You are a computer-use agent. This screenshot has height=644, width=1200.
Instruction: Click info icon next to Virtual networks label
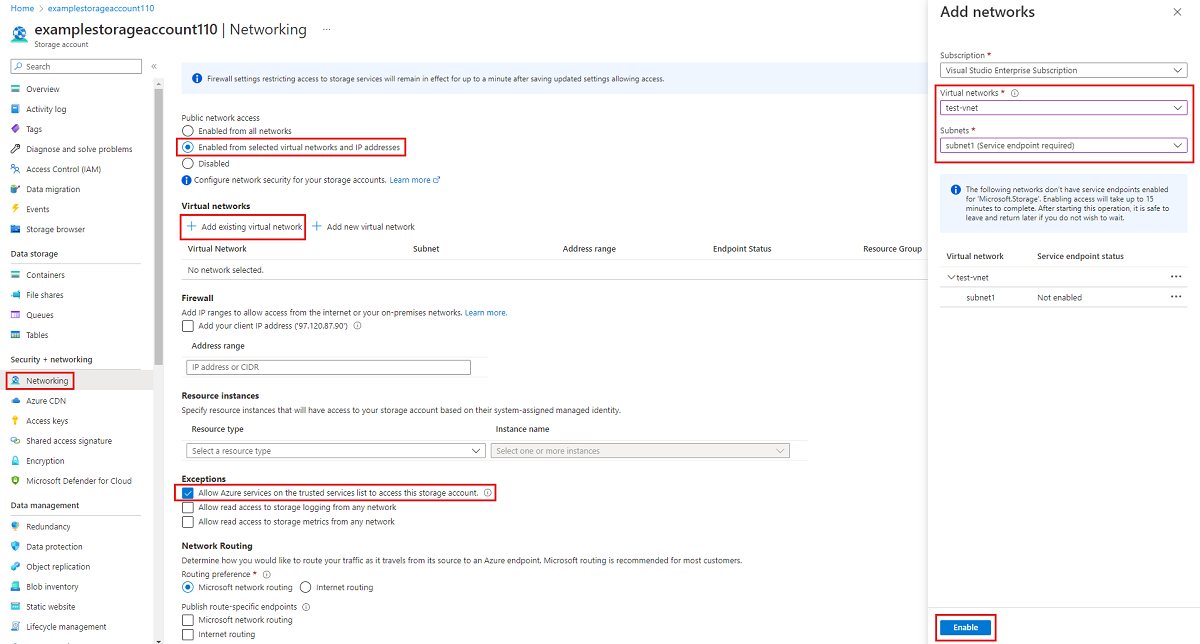[1014, 93]
